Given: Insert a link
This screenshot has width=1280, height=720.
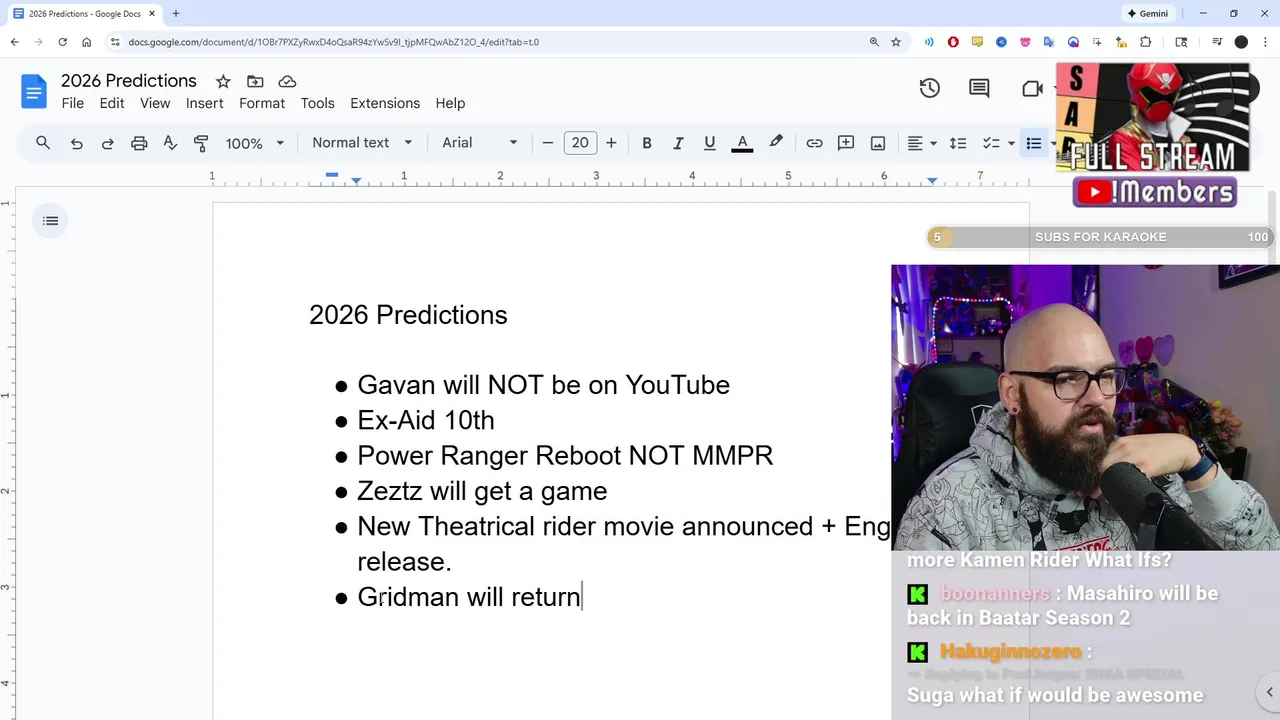Looking at the screenshot, I should click(814, 143).
